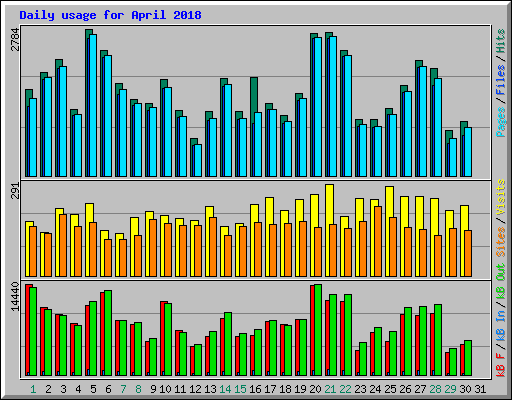Click the 14440 kB axis value
This screenshot has width=512, height=400.
[x=16, y=296]
